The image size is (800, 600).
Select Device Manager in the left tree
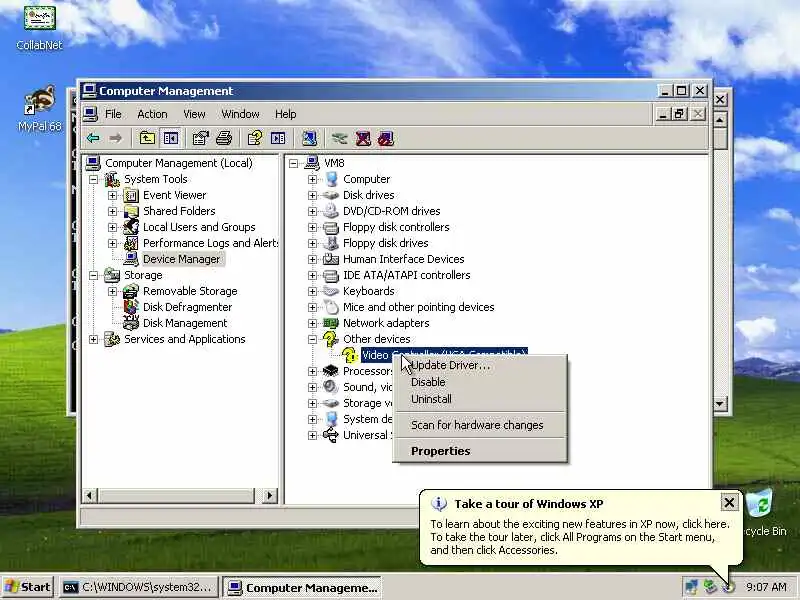(181, 259)
